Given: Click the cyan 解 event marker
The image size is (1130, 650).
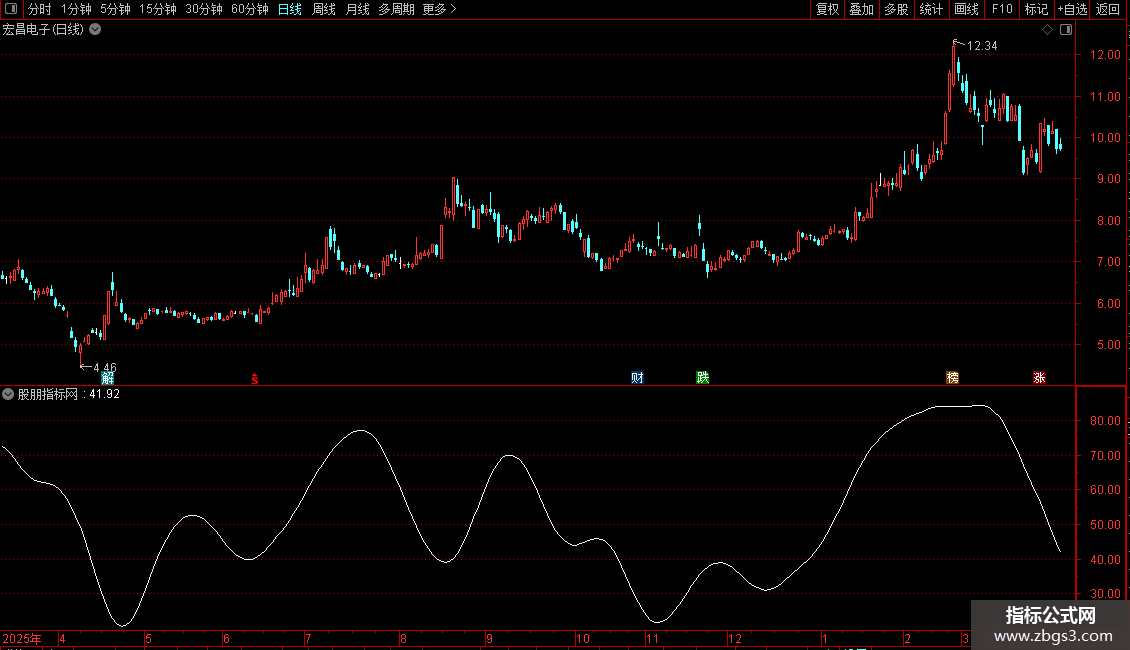Looking at the screenshot, I should point(107,378).
